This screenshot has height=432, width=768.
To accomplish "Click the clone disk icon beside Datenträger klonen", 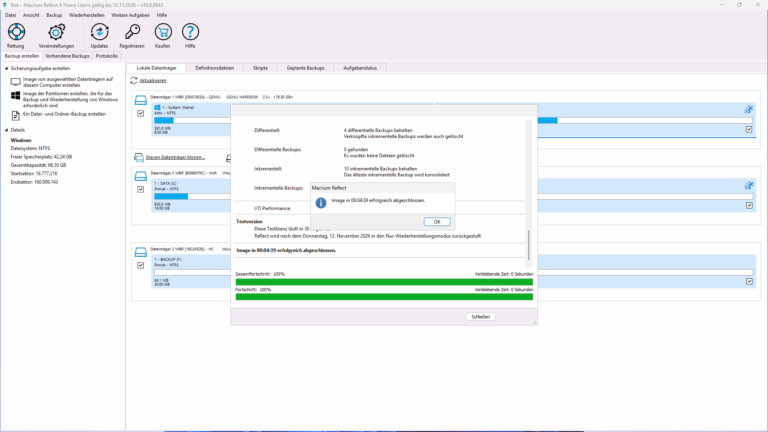I will point(139,157).
